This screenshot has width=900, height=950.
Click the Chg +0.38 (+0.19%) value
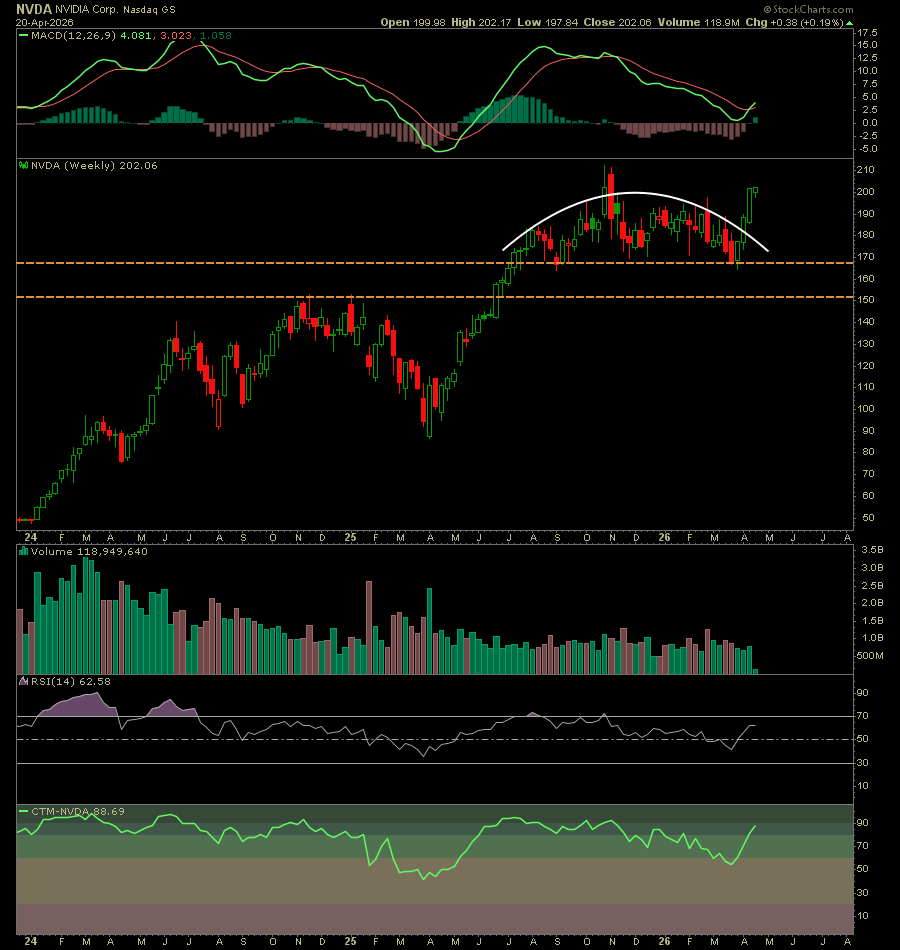coord(795,22)
